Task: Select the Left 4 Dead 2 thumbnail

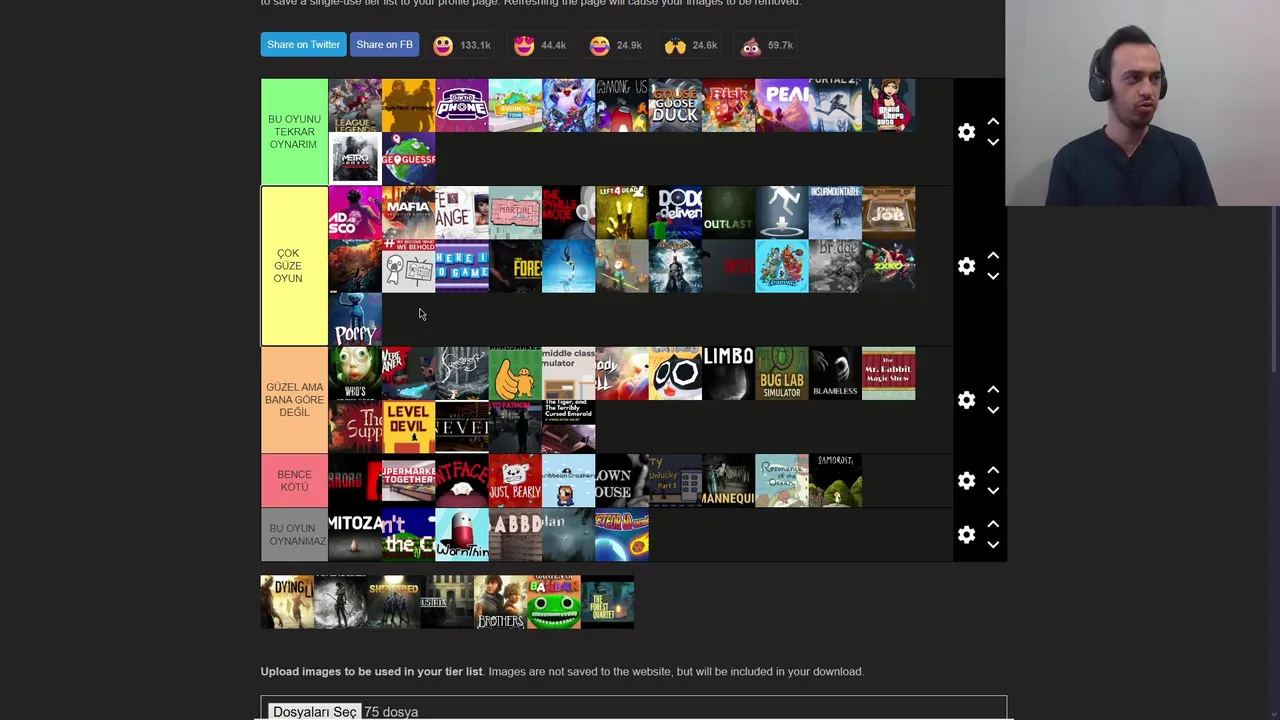Action: 622,213
